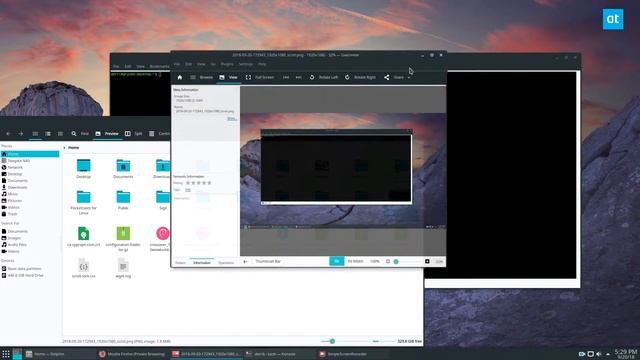This screenshot has width=640, height=360.
Task: Open the Plugins menu in Gwenview
Action: pyautogui.click(x=227, y=64)
